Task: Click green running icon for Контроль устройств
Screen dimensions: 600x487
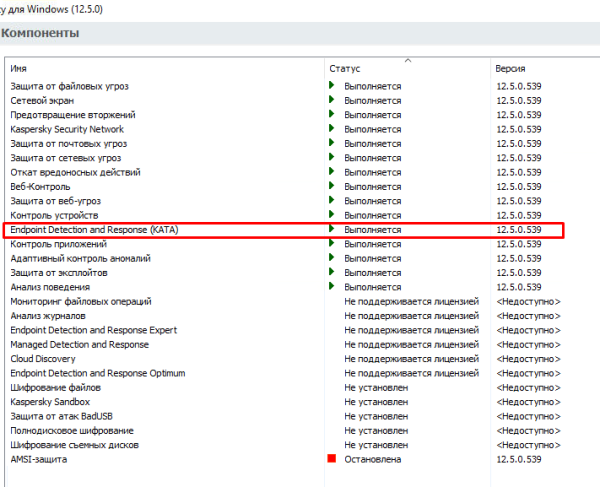Action: [332, 214]
